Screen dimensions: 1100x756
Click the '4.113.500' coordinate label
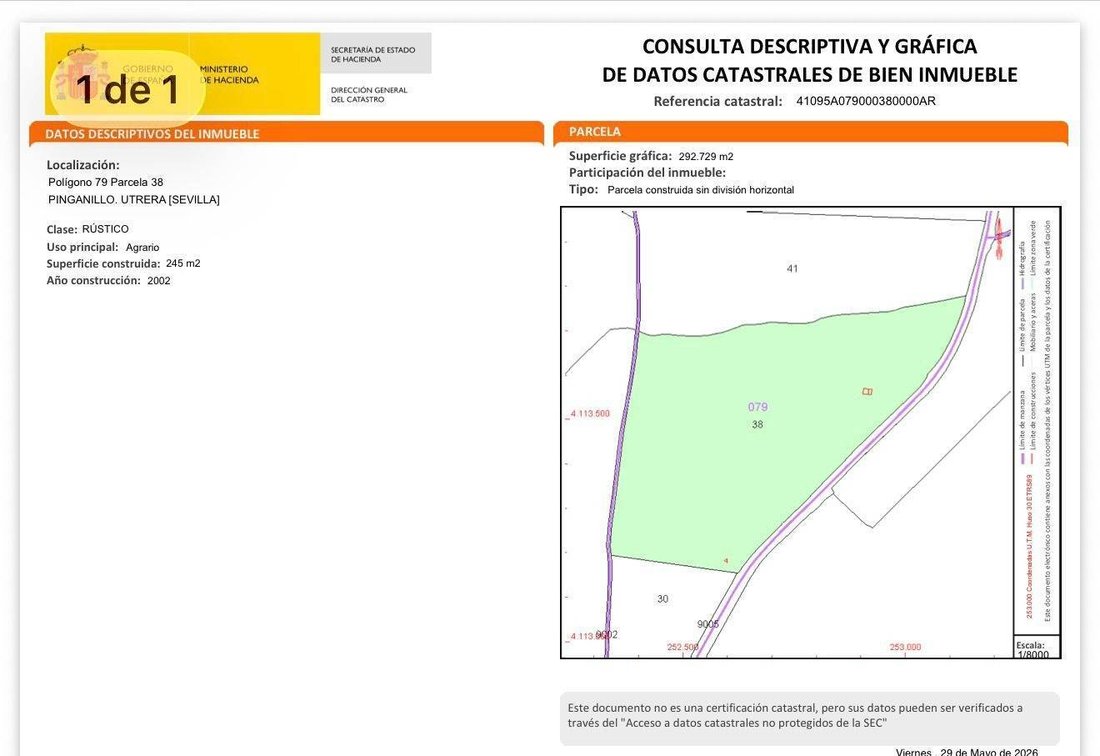coord(588,414)
